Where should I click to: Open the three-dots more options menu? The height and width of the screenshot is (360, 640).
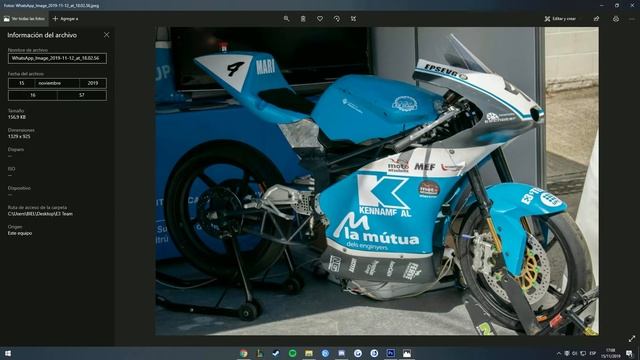pyautogui.click(x=632, y=19)
